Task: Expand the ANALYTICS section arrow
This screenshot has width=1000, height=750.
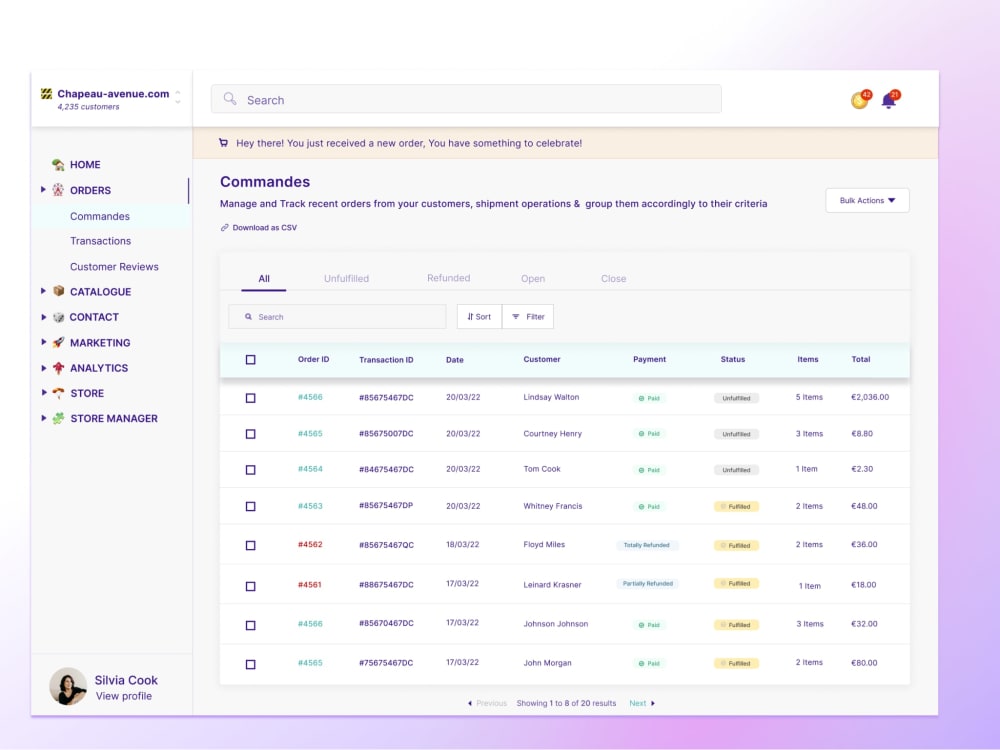Action: coord(43,368)
